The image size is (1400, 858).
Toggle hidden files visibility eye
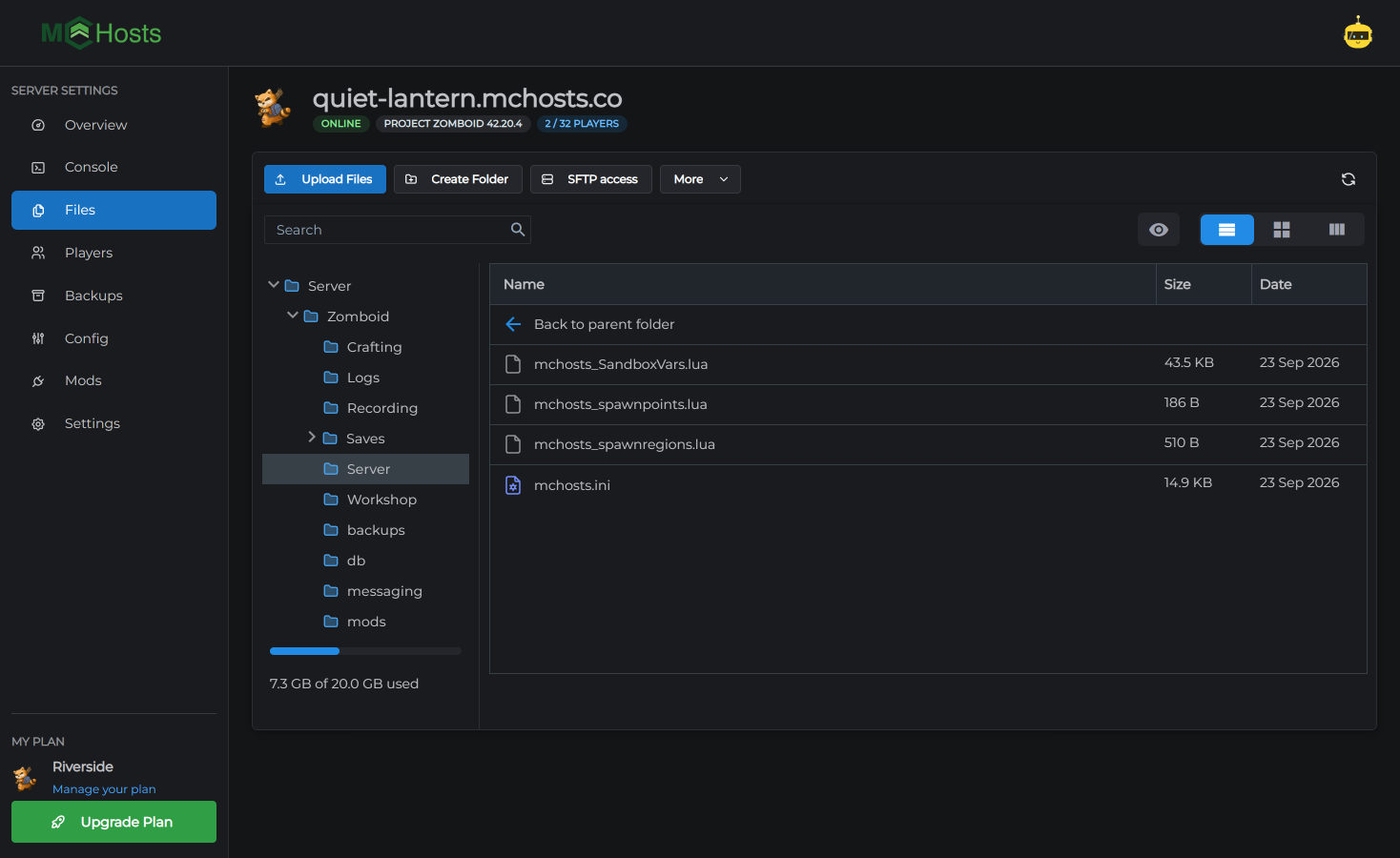click(1159, 230)
